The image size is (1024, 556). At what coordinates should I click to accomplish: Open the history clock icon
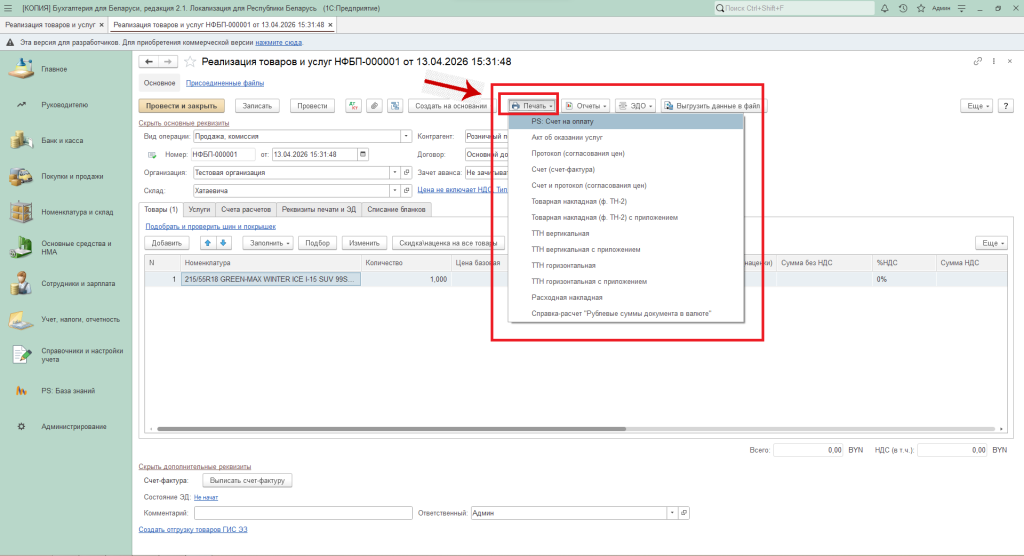point(903,8)
